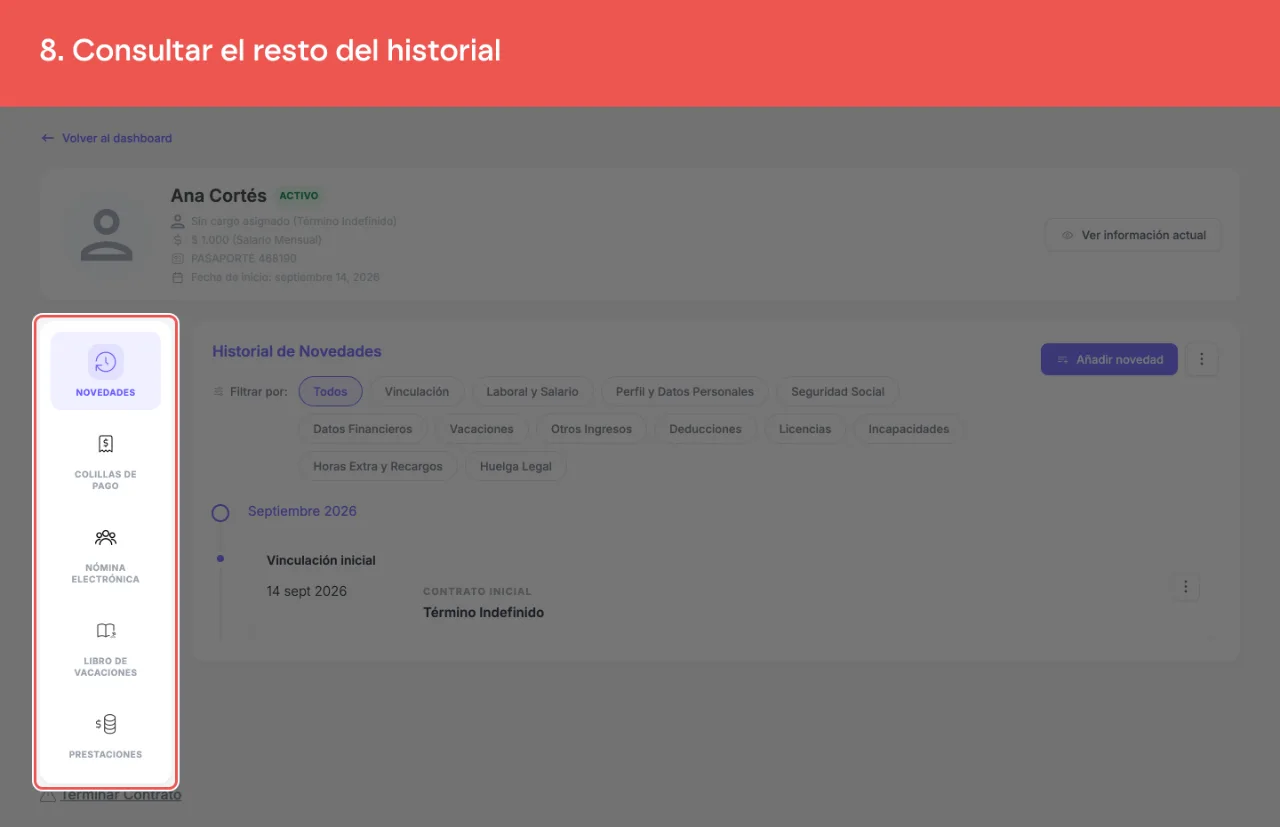Click the back arrow beside Volver al dashboard
Screen dimensions: 1280x827
coord(47,138)
